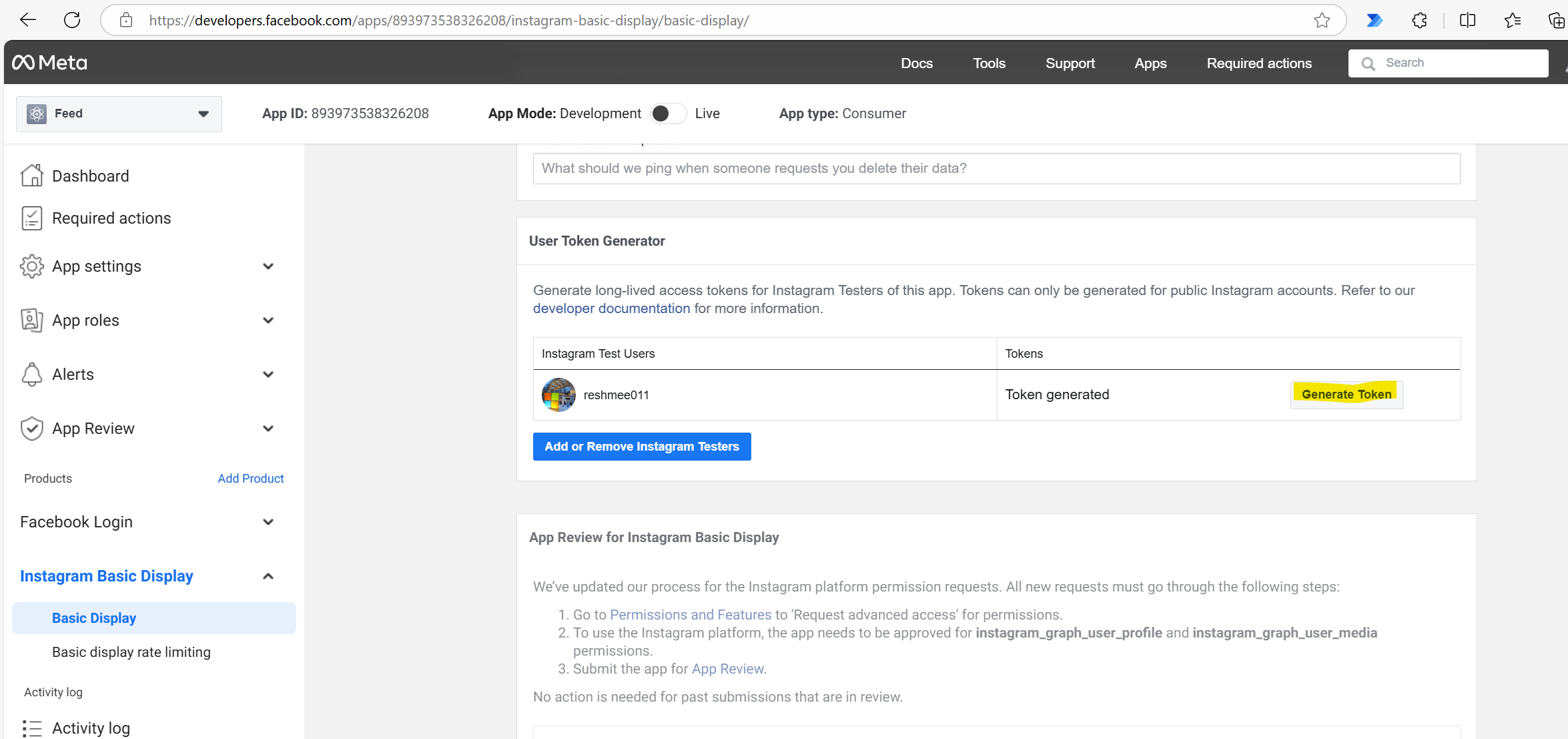Click the reshmee011 username

pos(616,395)
